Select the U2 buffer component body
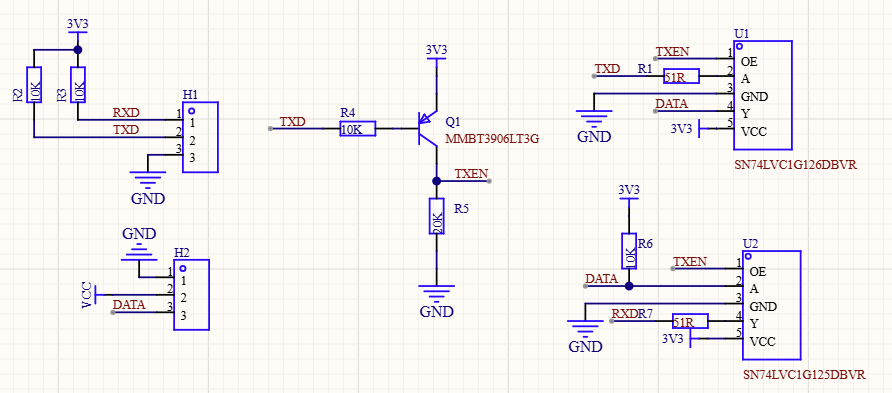This screenshot has width=892, height=393. pyautogui.click(x=771, y=304)
